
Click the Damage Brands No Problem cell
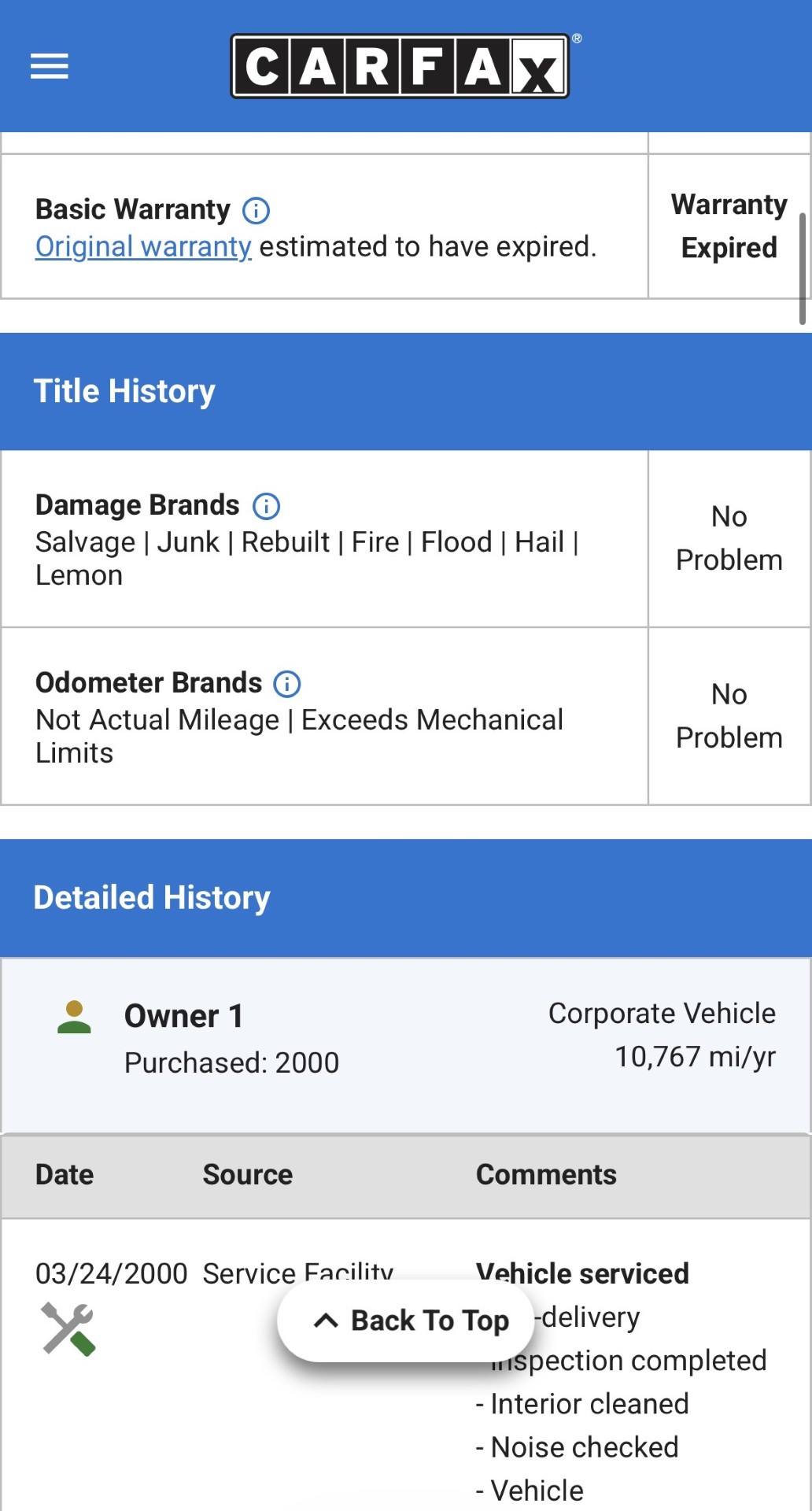tap(729, 538)
